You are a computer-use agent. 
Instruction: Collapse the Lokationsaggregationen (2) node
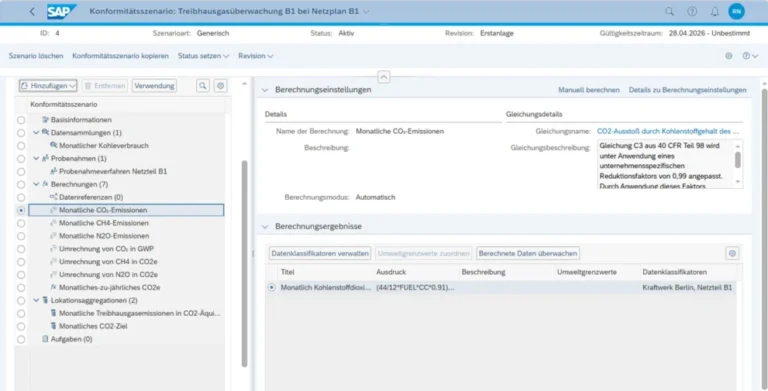(36, 300)
